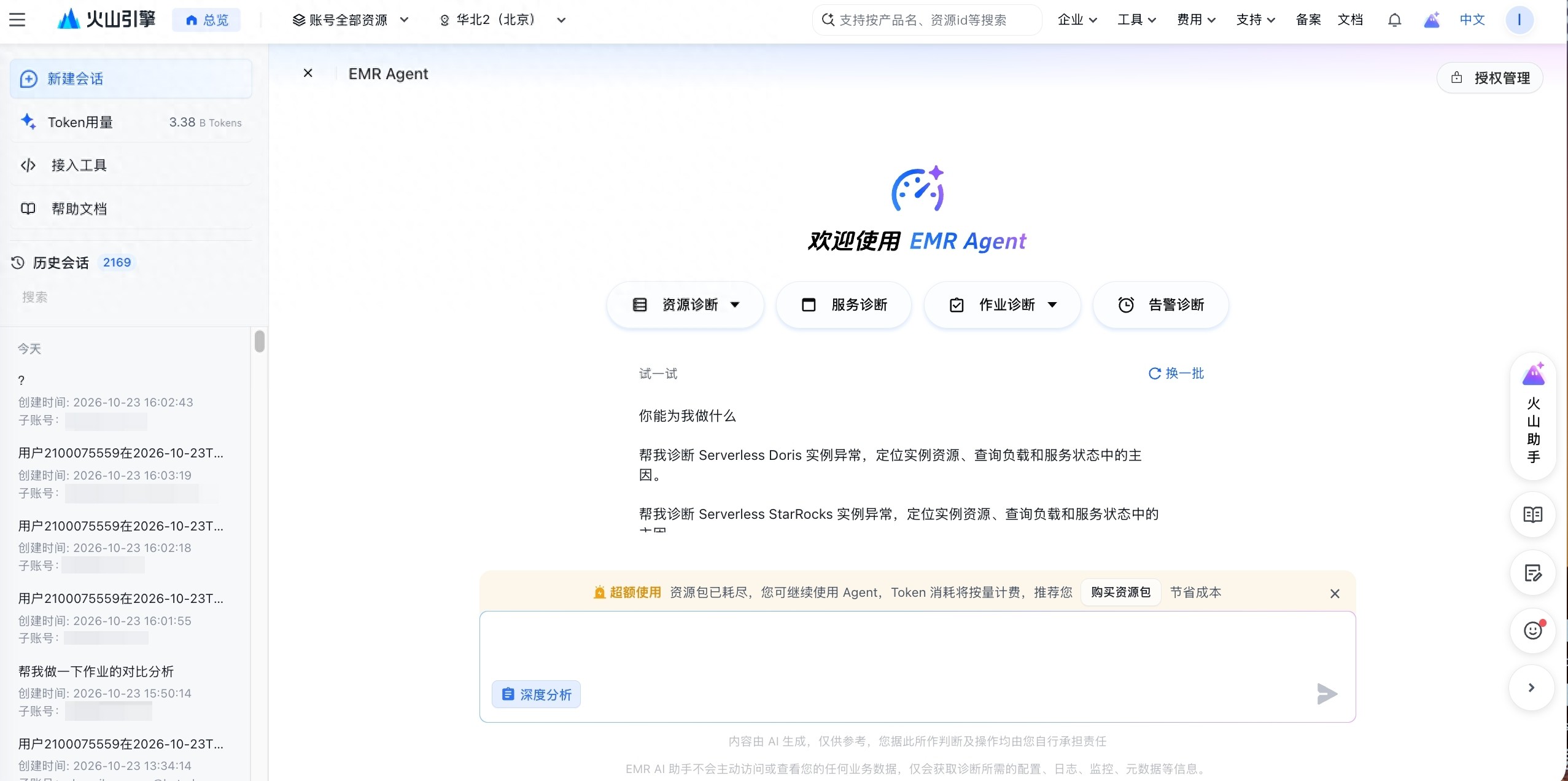Open the notification bell
This screenshot has width=1568, height=781.
tap(1394, 20)
